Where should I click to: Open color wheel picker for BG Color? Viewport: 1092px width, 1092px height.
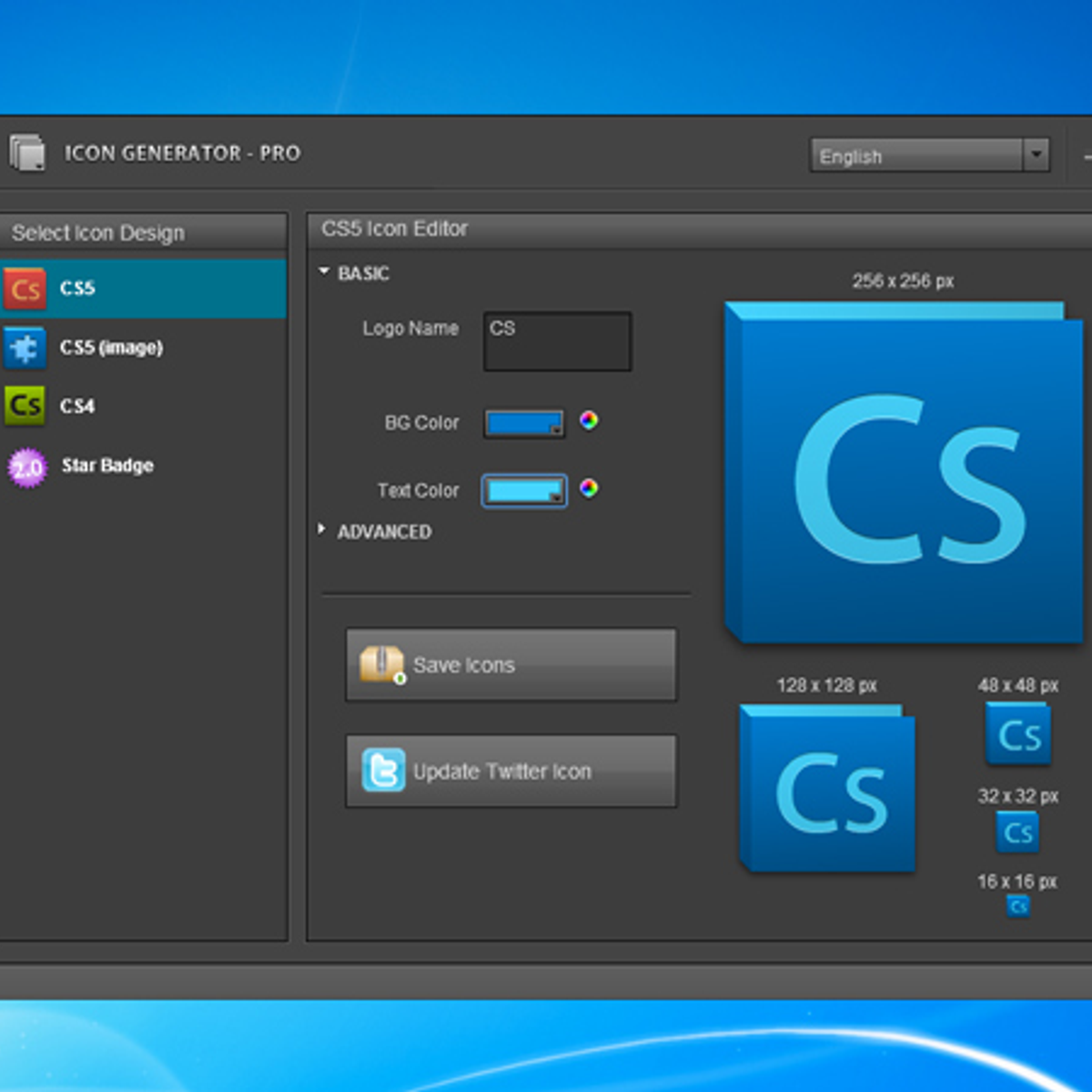[589, 420]
